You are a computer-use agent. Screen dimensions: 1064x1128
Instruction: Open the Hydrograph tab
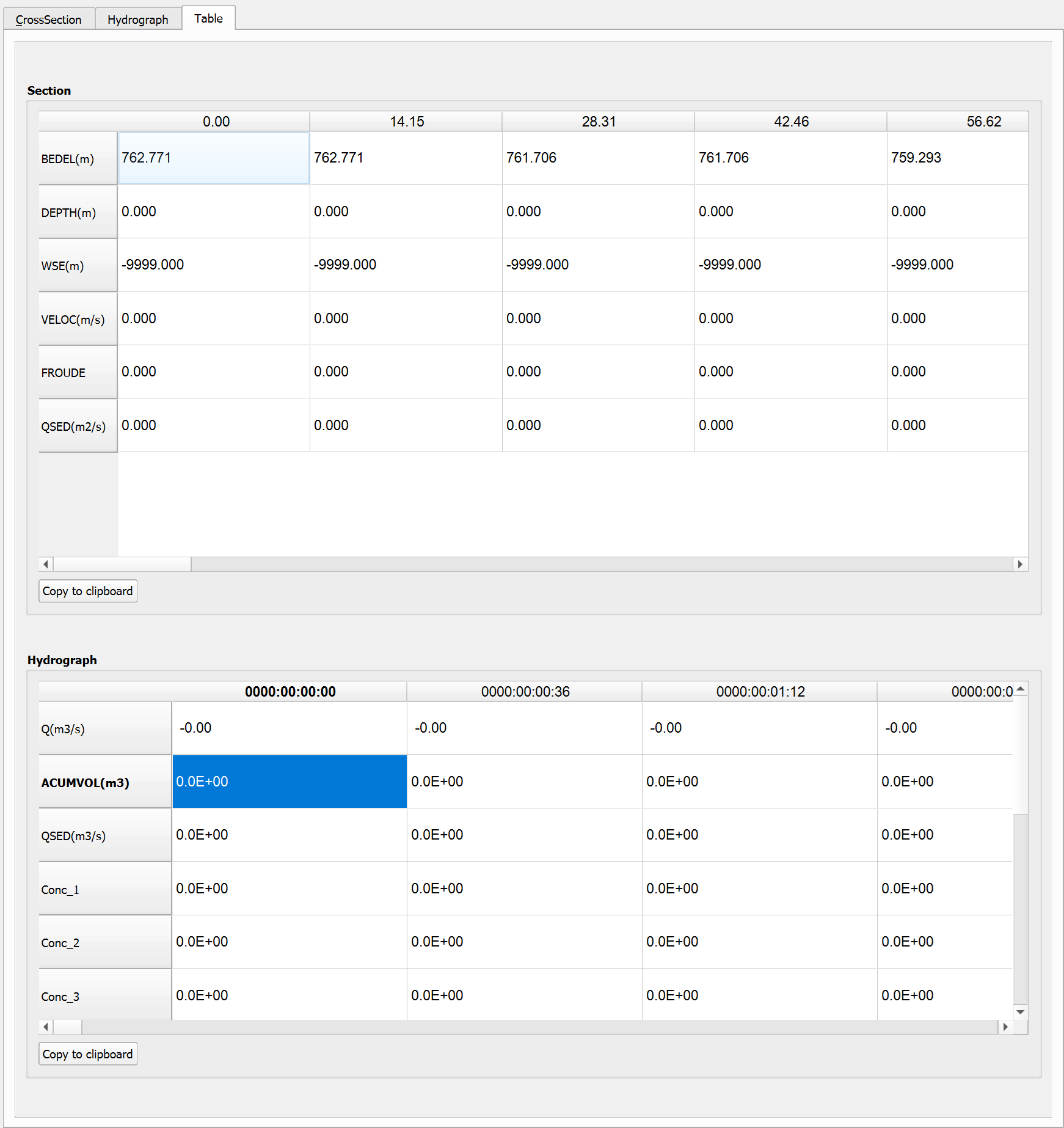[138, 20]
